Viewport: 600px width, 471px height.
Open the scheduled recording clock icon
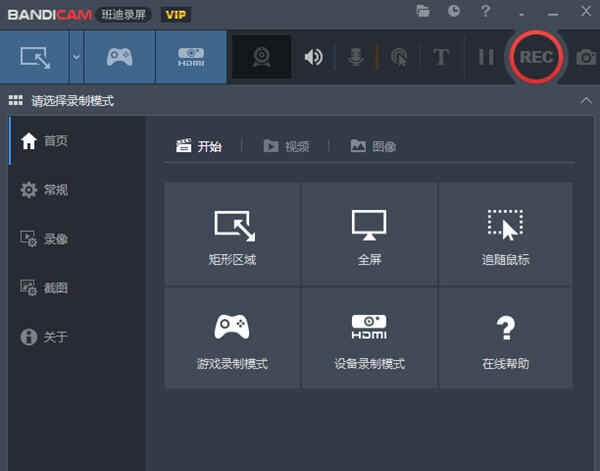coord(454,11)
